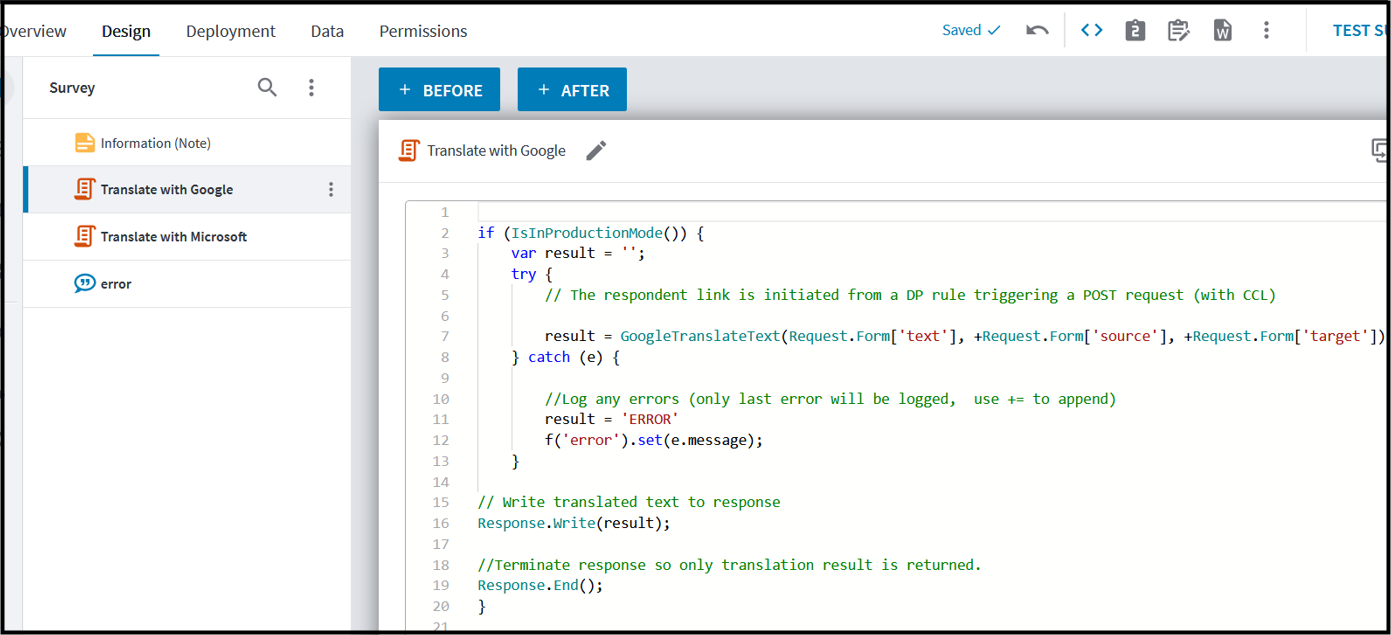Click script icon beside editor title
The image size is (1391, 635).
pyautogui.click(x=407, y=150)
